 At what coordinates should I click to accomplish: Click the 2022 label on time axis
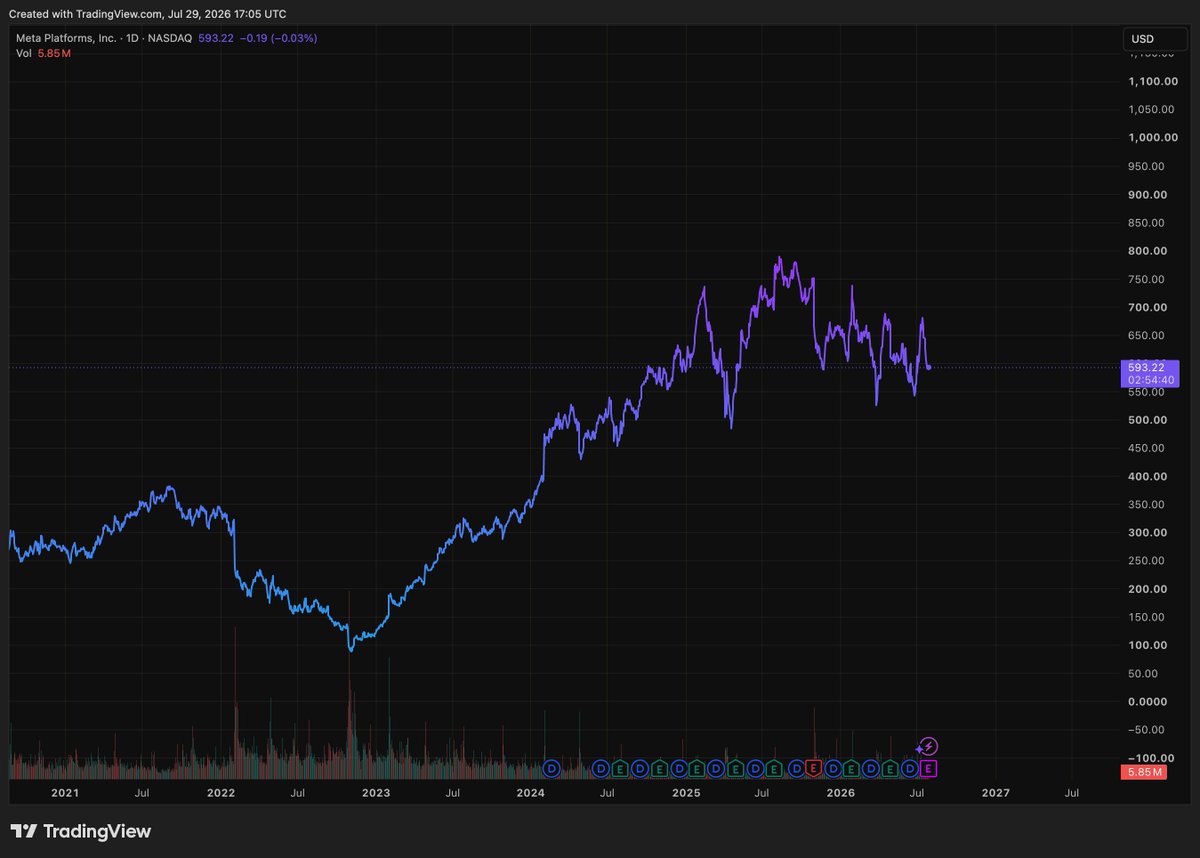220,793
